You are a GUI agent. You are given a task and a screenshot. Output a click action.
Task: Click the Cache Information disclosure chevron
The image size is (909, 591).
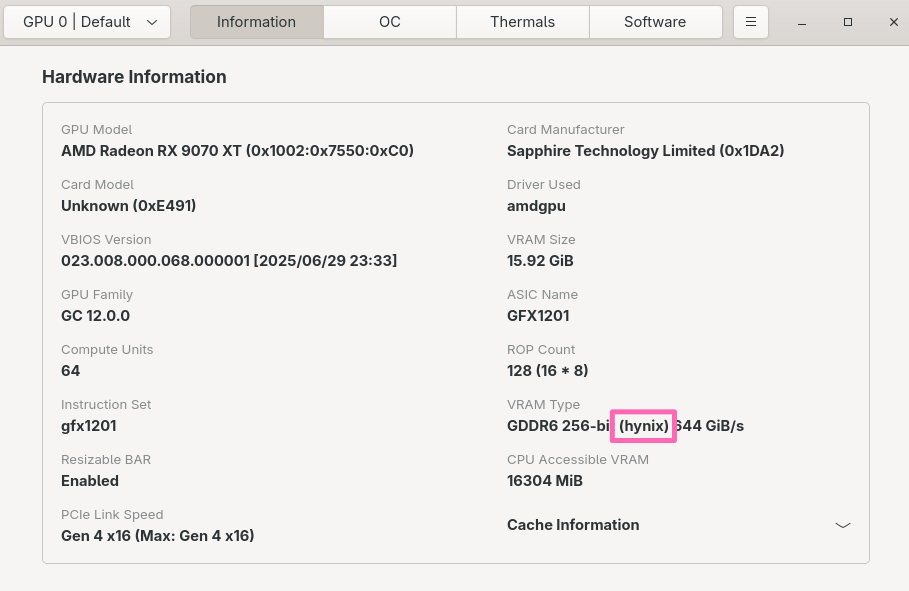click(842, 524)
